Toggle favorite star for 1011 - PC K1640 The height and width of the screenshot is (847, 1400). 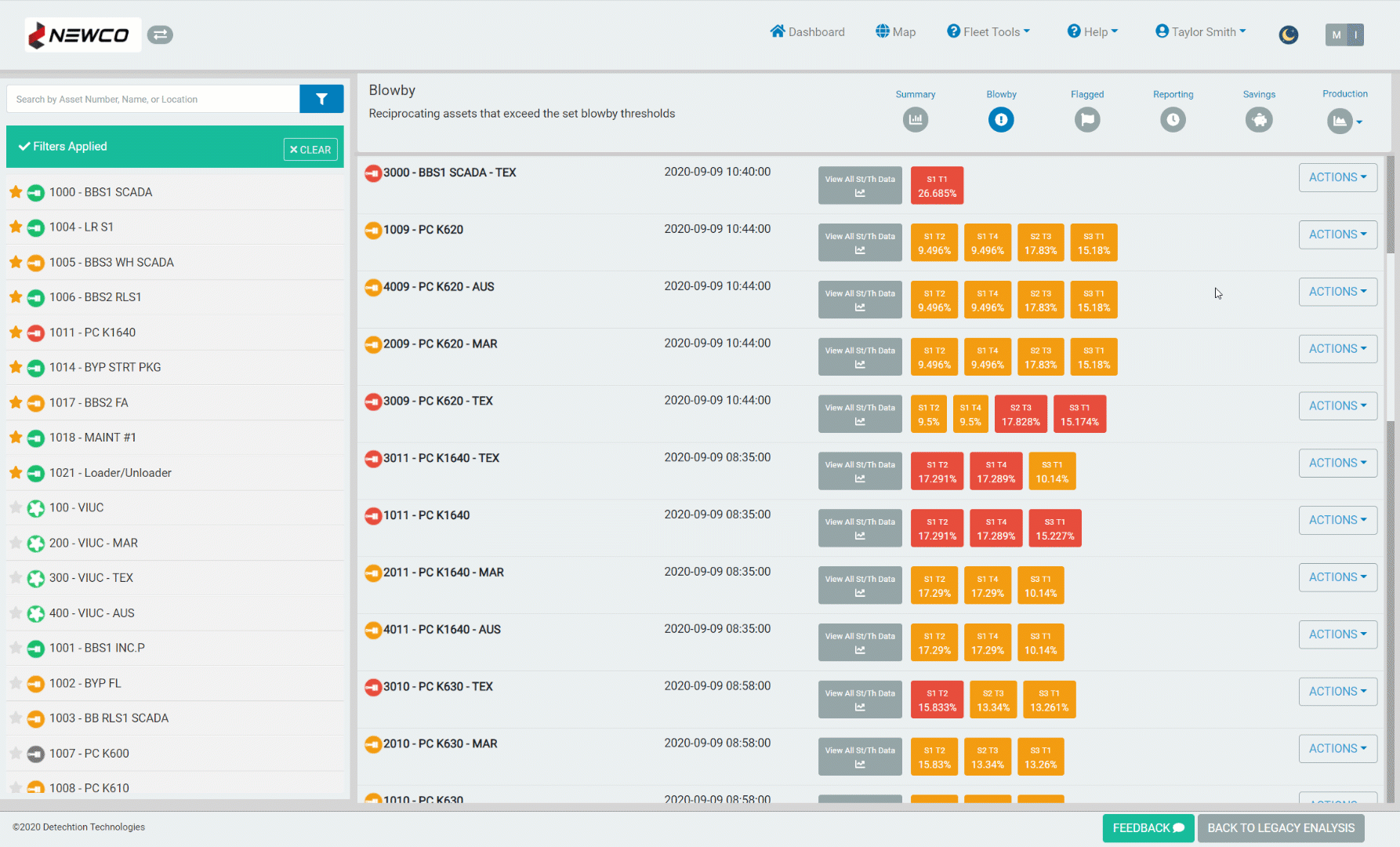tap(16, 333)
